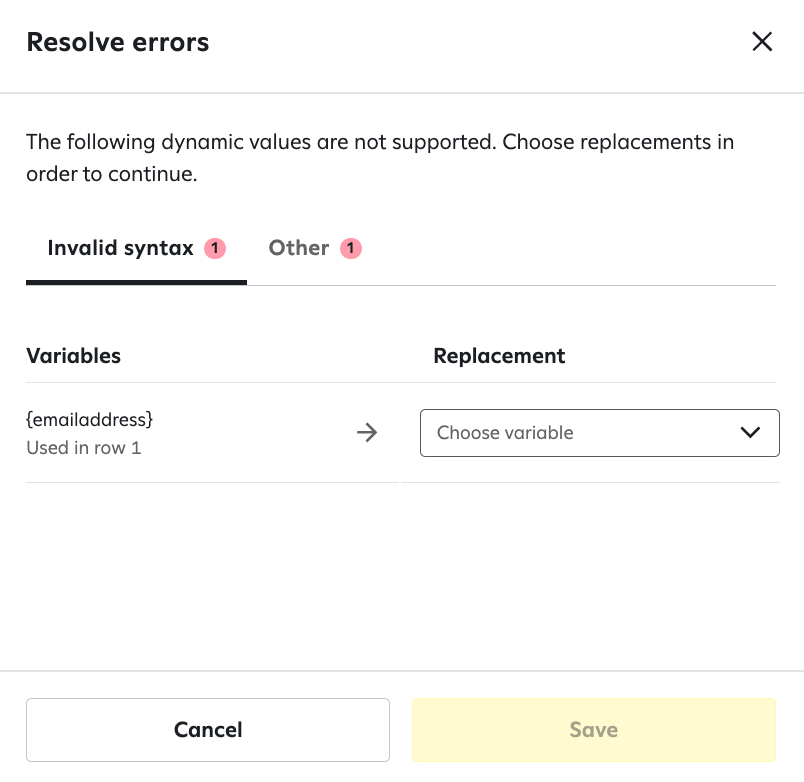This screenshot has height=782, width=804.
Task: Click the Save button
Action: [x=593, y=730]
